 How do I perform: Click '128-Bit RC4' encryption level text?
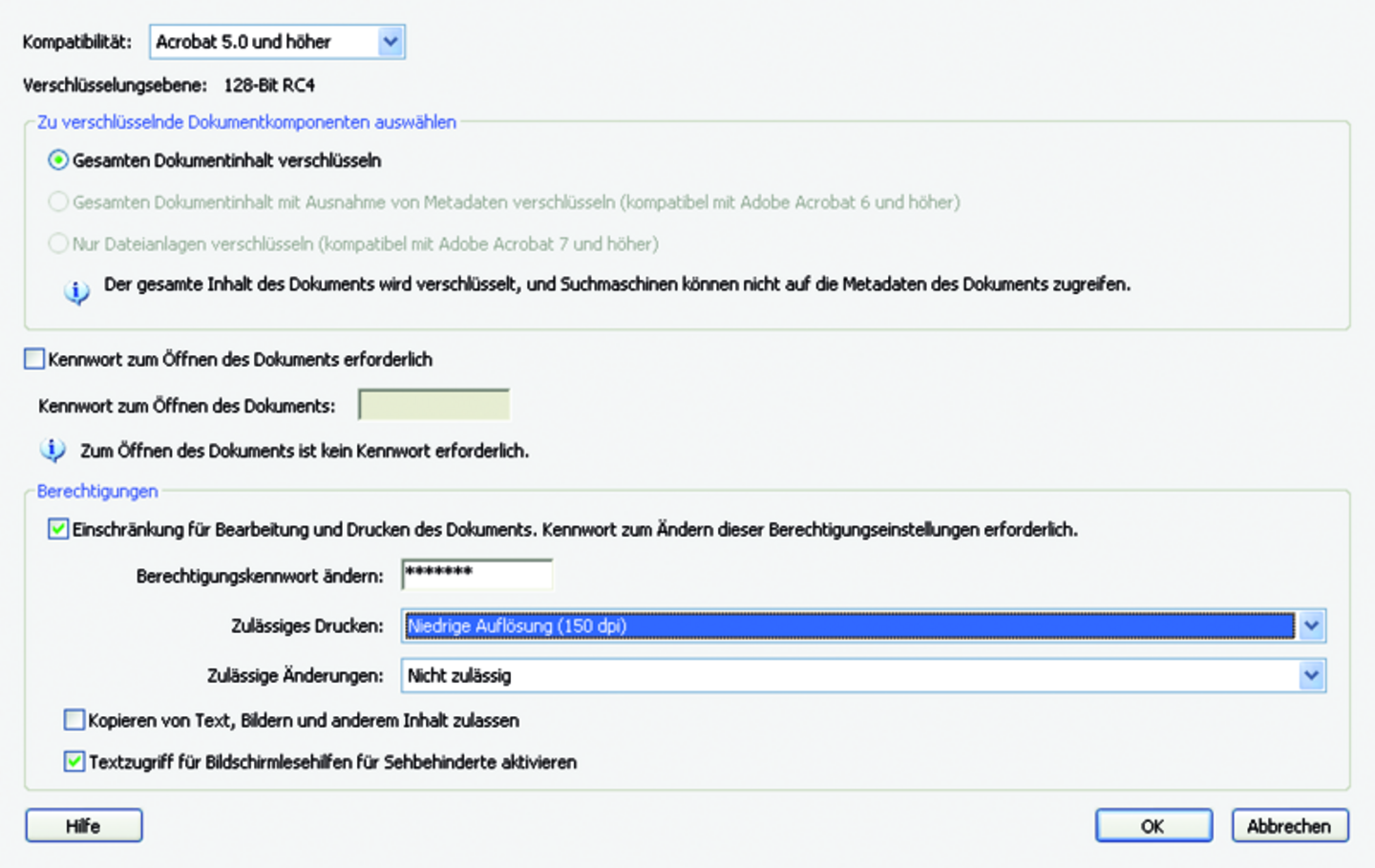269,85
